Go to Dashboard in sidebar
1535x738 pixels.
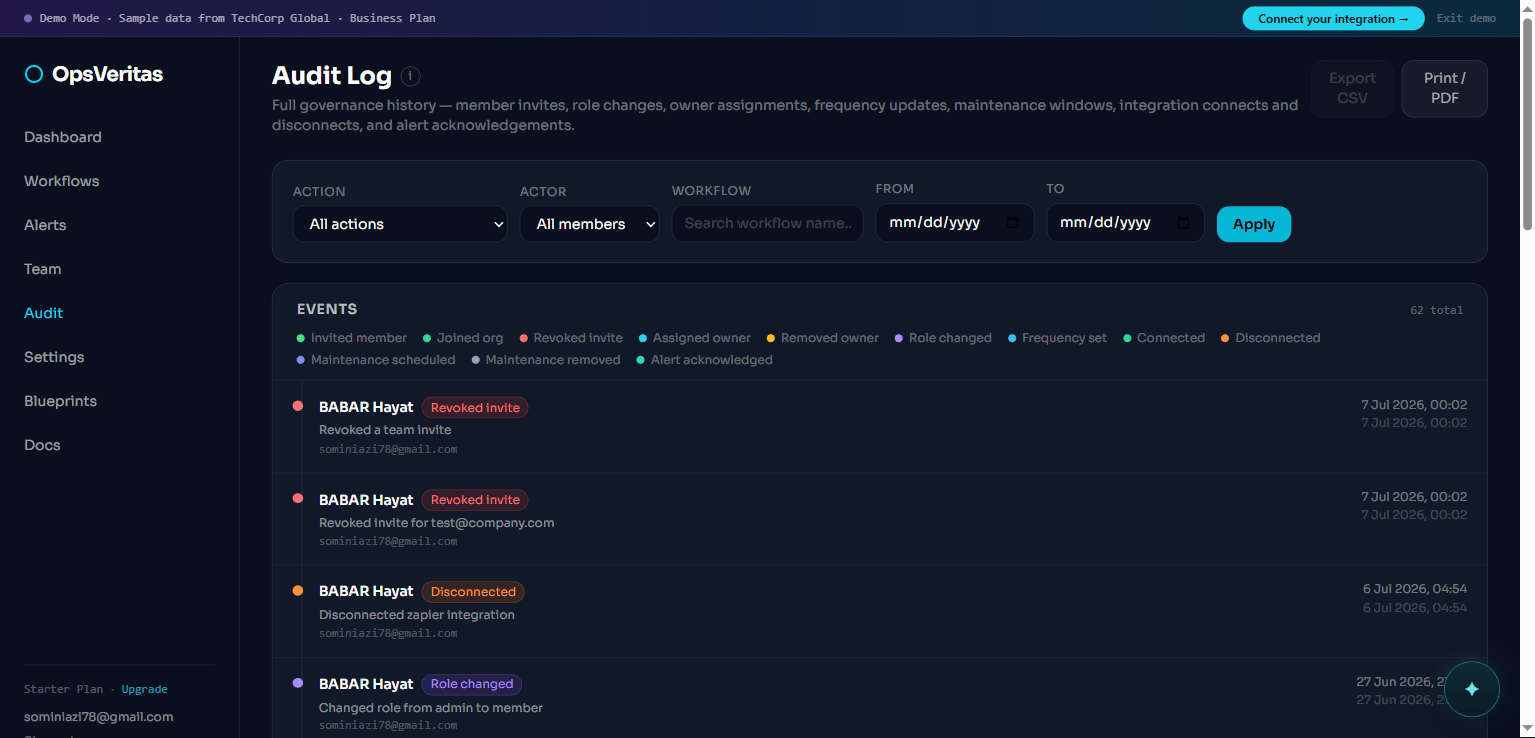click(x=63, y=137)
